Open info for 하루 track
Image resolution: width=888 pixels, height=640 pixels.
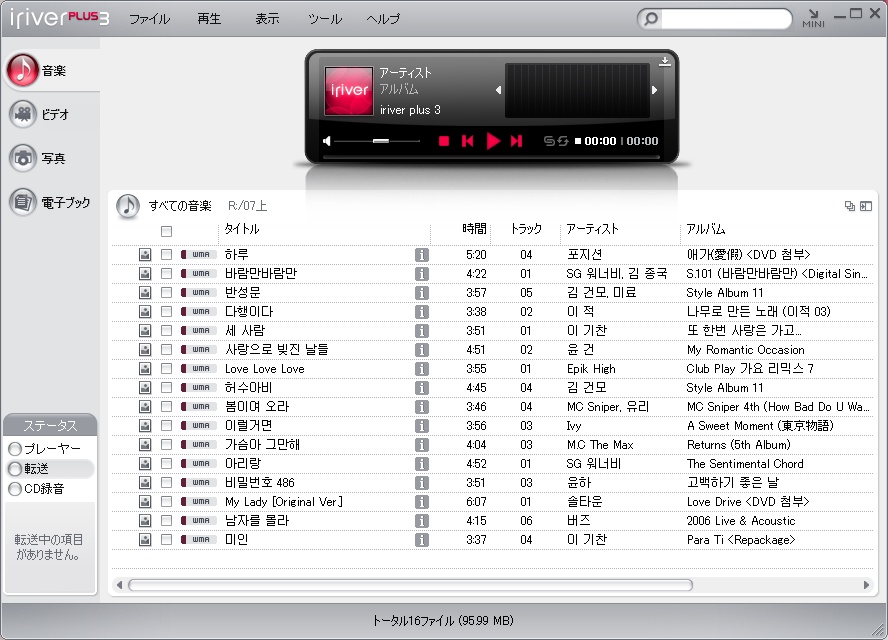421,255
